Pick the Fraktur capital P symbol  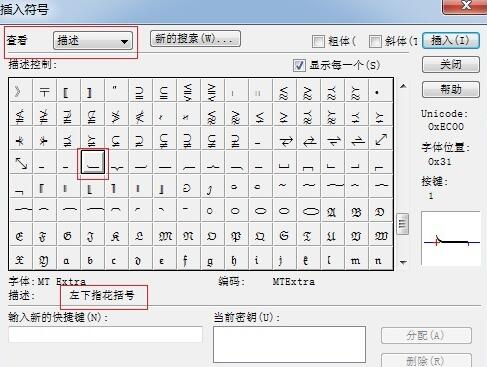click(x=237, y=235)
